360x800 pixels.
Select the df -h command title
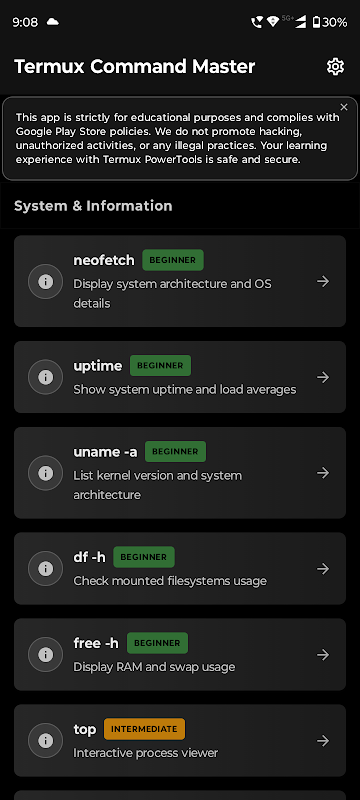90,557
